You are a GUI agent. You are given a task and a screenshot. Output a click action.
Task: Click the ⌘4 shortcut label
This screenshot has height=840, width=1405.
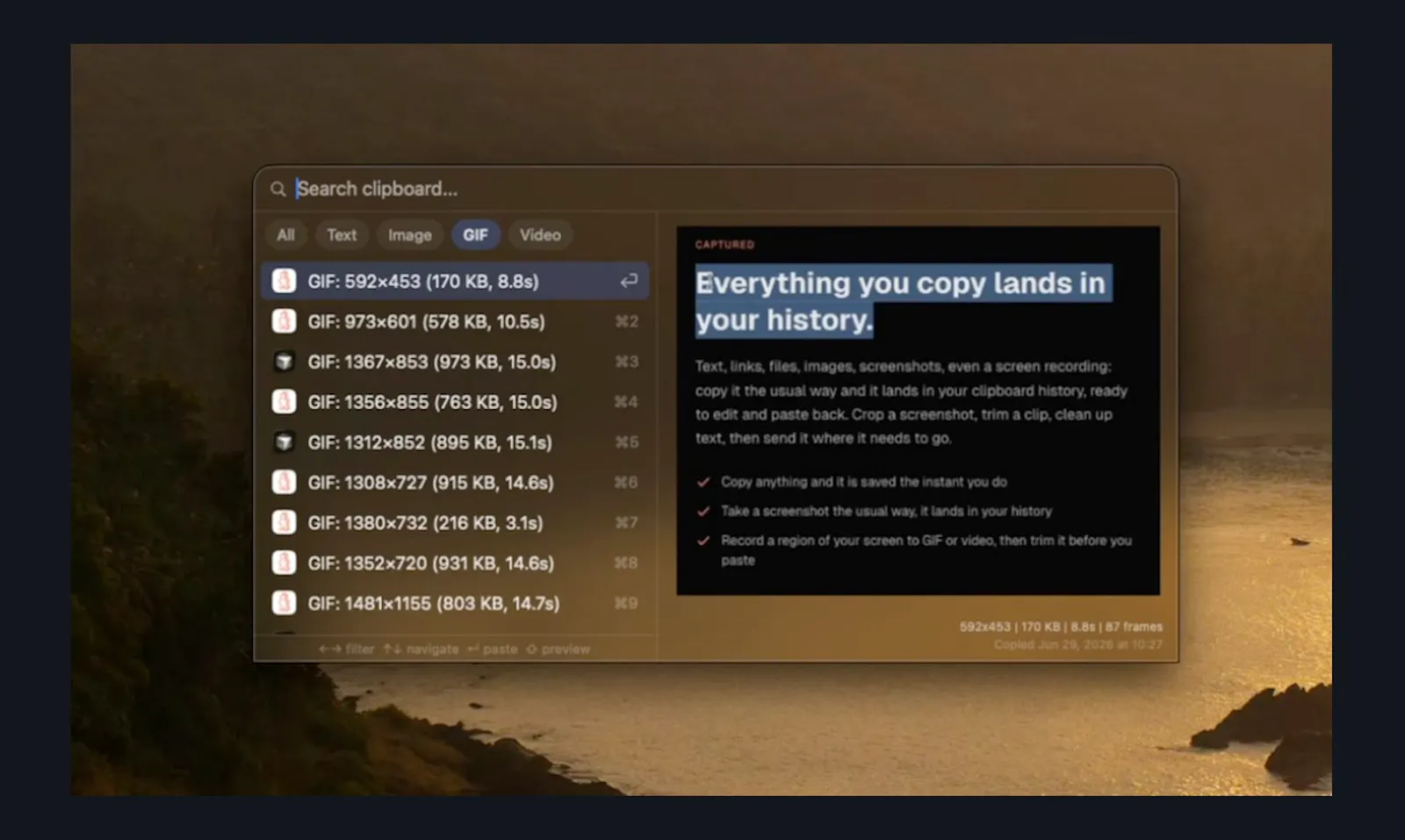626,402
